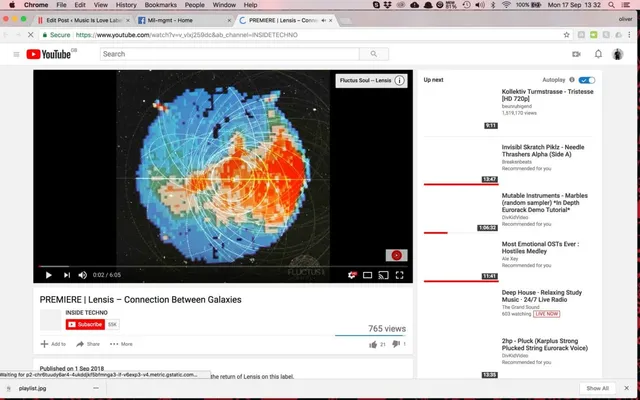Click in the YouTube search field
The height and width of the screenshot is (400, 640).
click(230, 54)
